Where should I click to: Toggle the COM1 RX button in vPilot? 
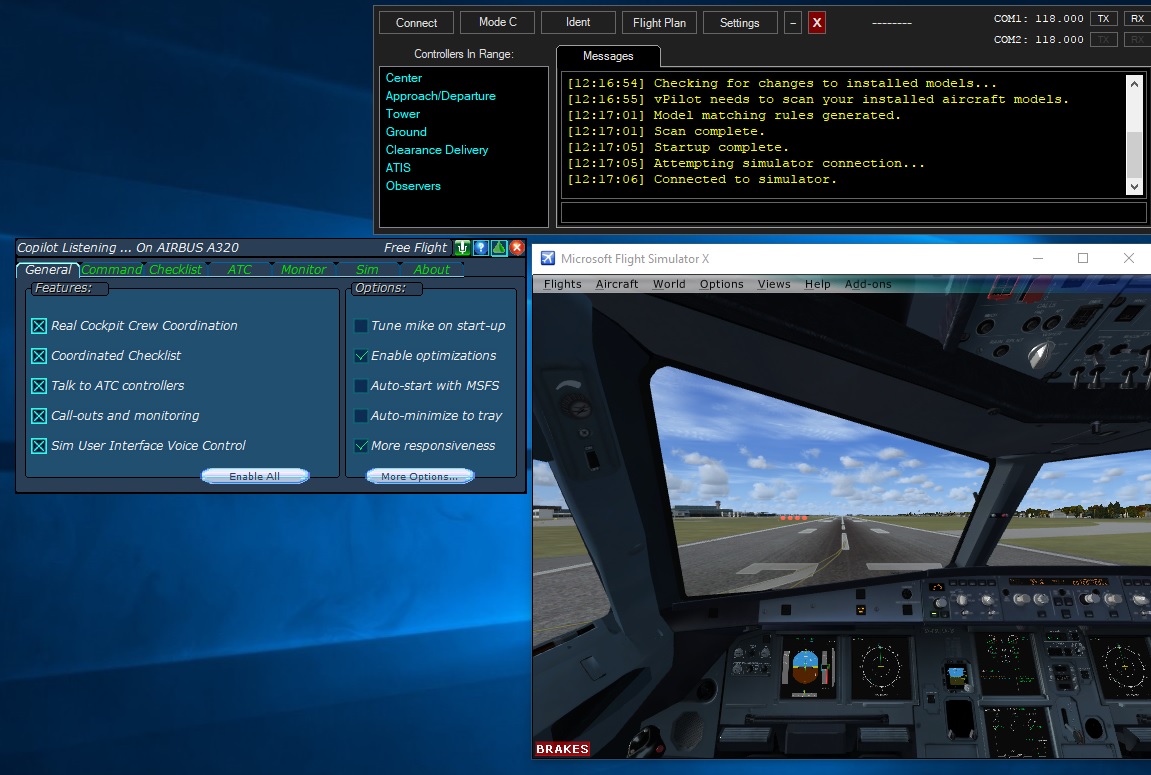[x=1137, y=18]
